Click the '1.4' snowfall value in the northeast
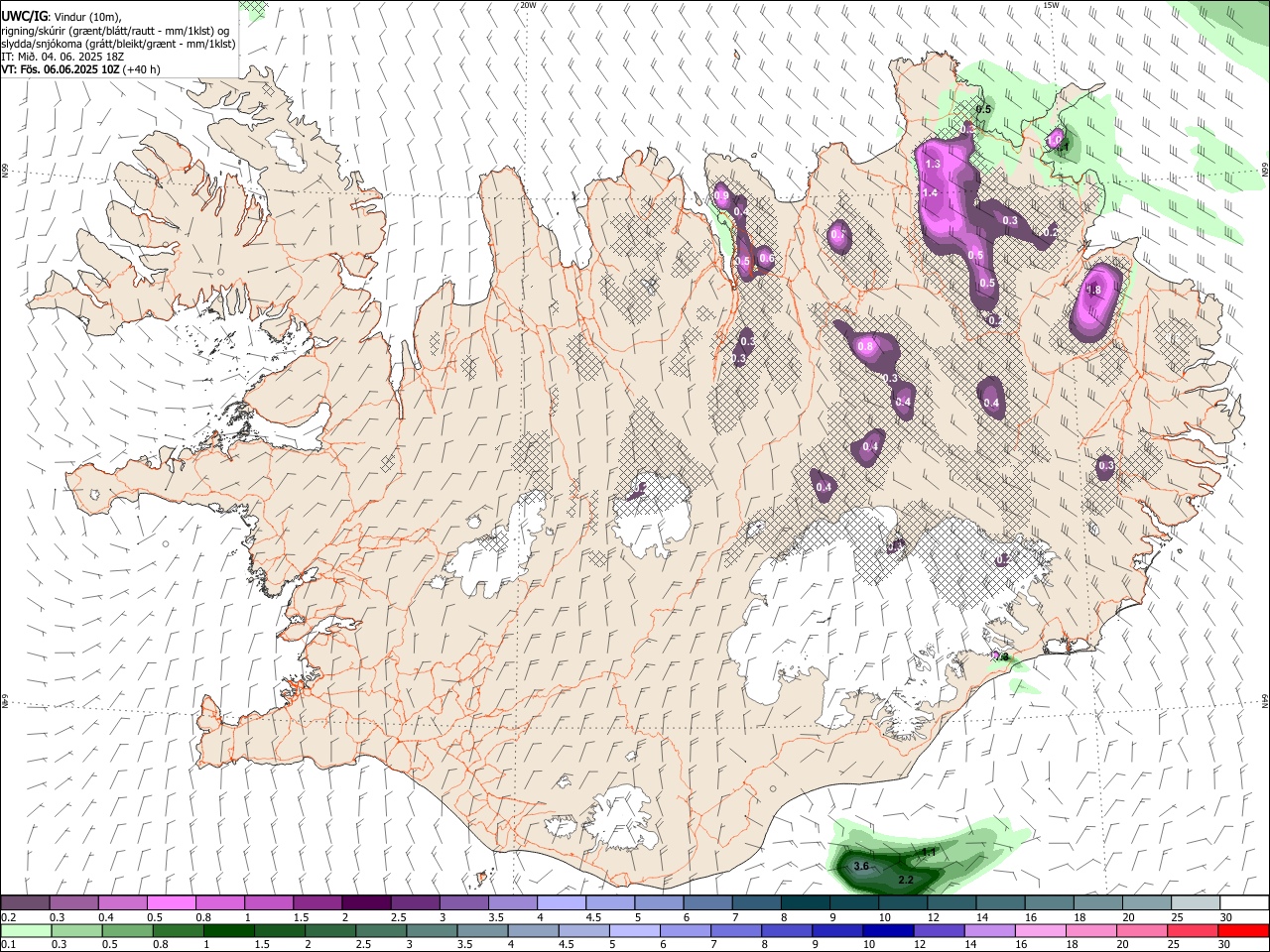This screenshot has height=952, width=1270. point(930,192)
